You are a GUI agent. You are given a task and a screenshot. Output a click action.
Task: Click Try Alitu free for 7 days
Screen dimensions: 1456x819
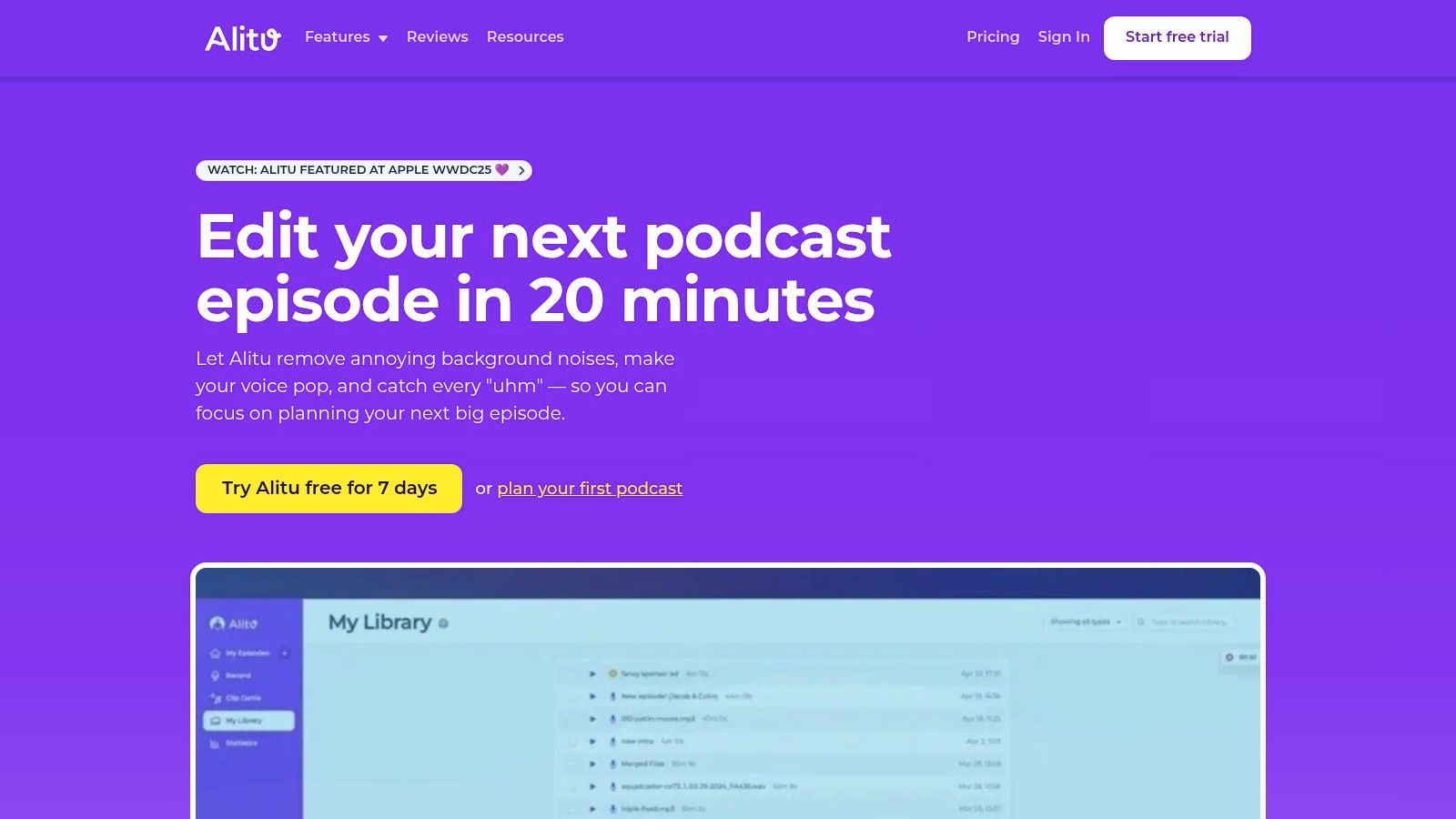tap(329, 489)
